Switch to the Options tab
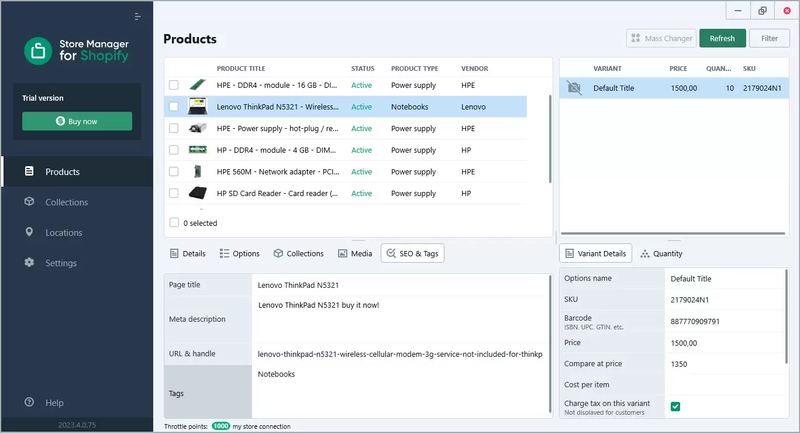The width and height of the screenshot is (800, 433). point(239,253)
